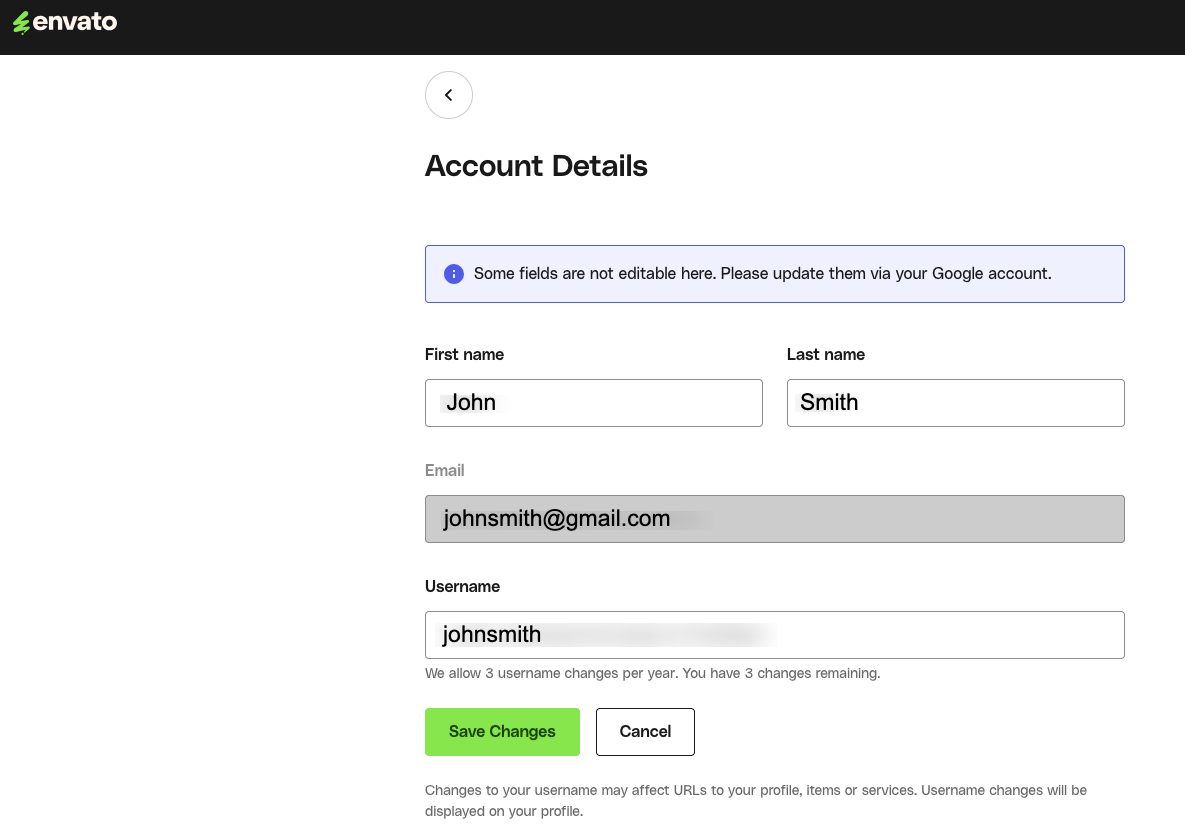Image resolution: width=1185 pixels, height=832 pixels.
Task: Click the info symbol next to the Google account message
Action: (x=453, y=273)
